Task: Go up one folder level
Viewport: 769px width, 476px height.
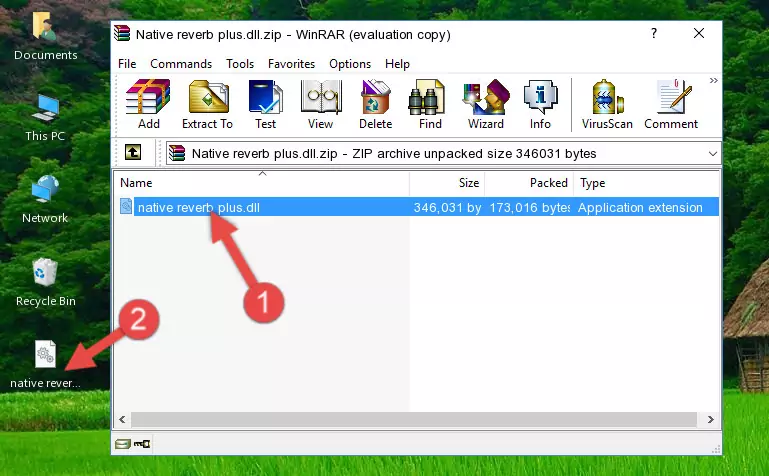Action: [133, 152]
